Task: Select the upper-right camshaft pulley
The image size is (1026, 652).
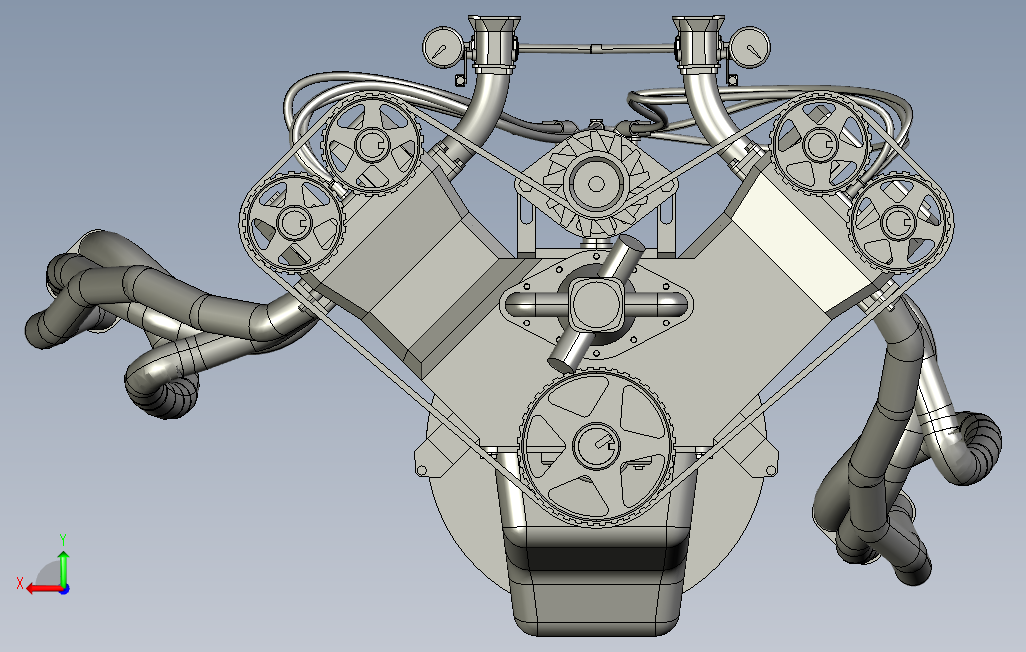Action: coord(820,143)
